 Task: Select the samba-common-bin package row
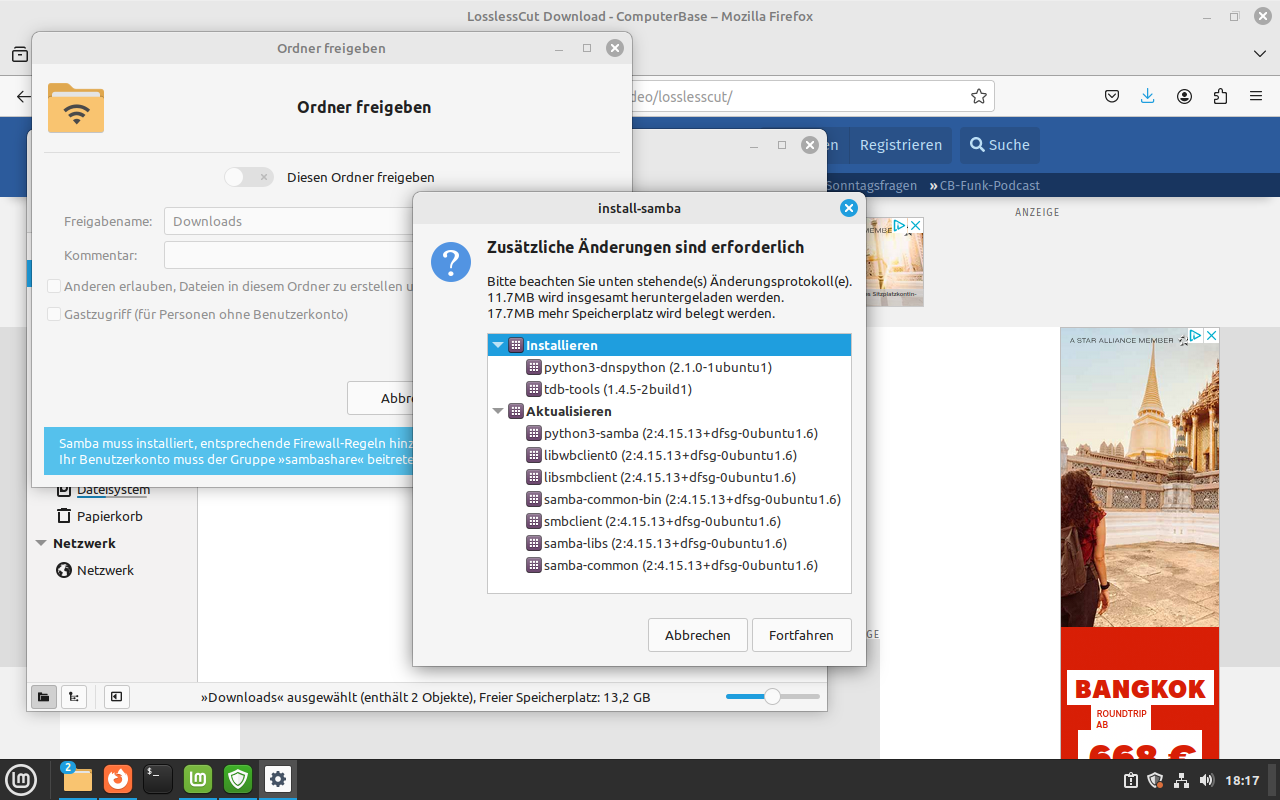click(669, 499)
